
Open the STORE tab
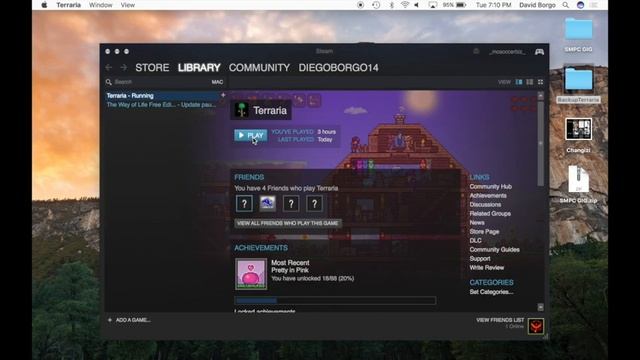click(x=152, y=67)
